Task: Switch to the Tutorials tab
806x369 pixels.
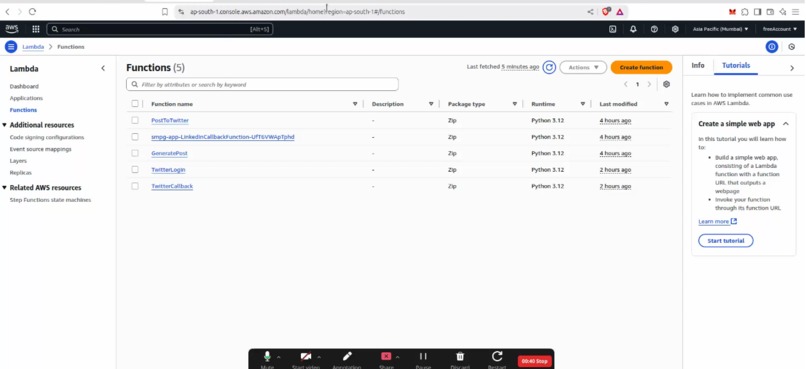Action: pyautogui.click(x=736, y=66)
